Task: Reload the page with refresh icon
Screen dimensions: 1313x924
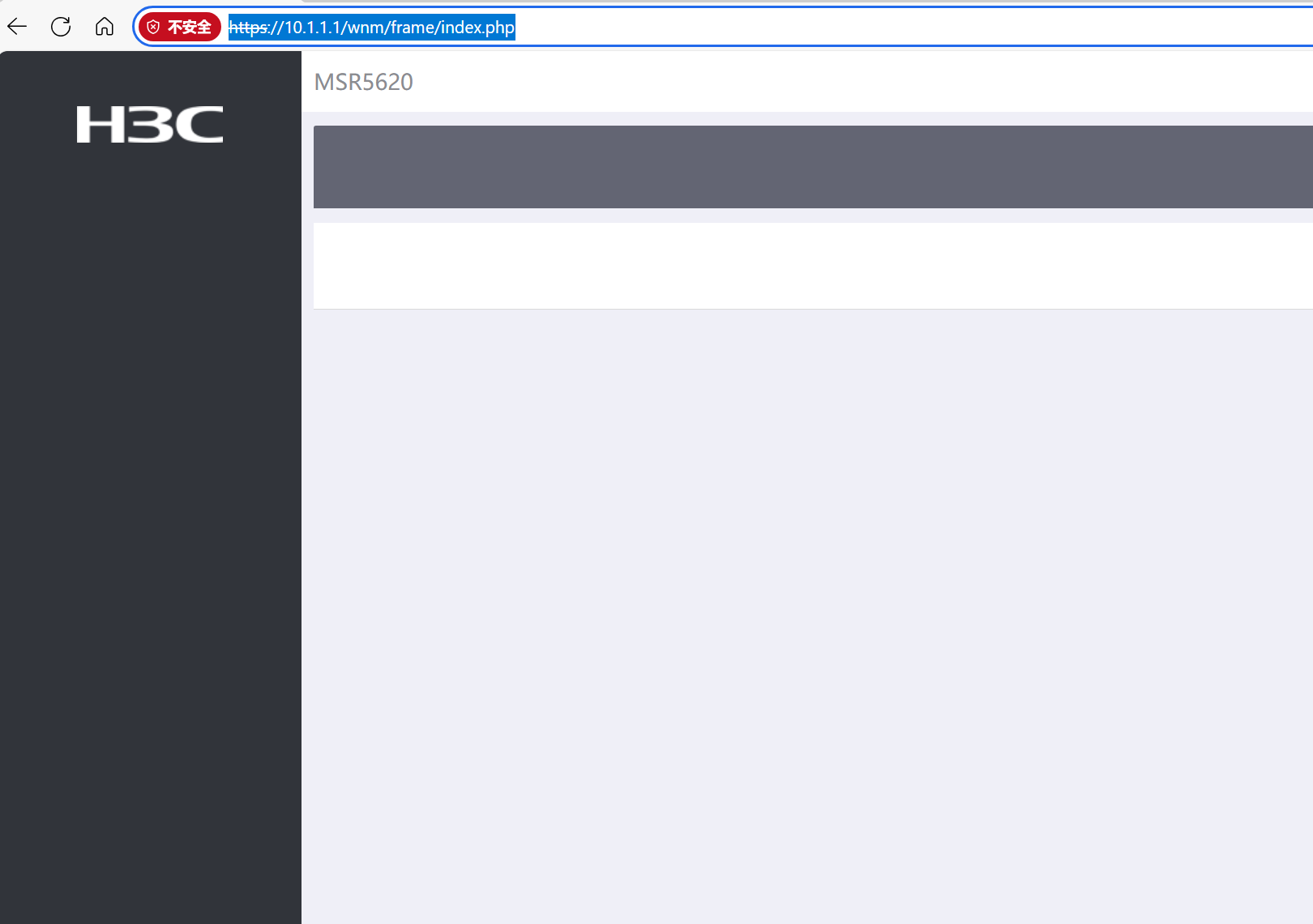Action: click(x=61, y=27)
